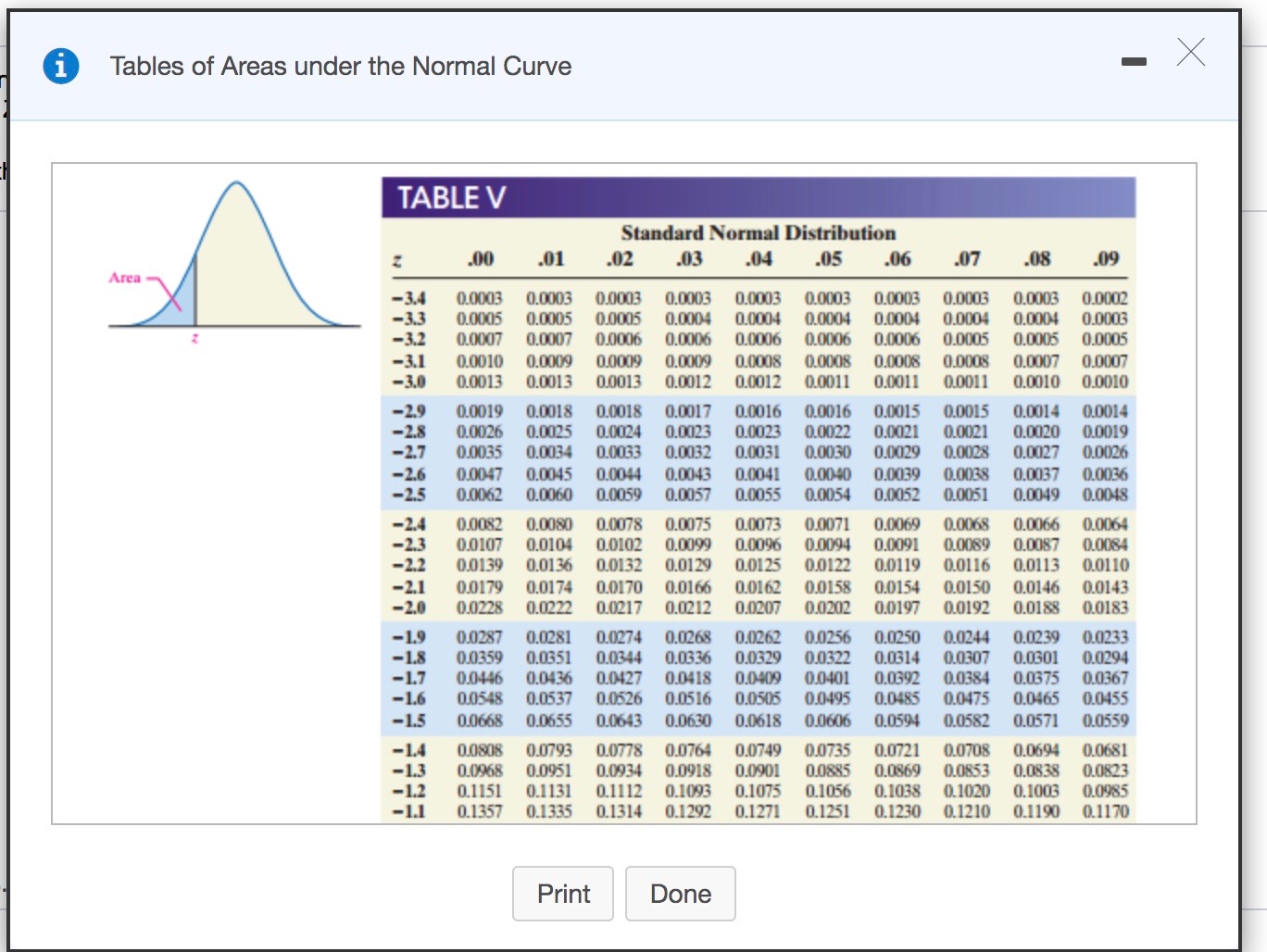Viewport: 1267px width, 952px height.
Task: Click value 0.0606 in row -1.5
Action: pos(828,720)
